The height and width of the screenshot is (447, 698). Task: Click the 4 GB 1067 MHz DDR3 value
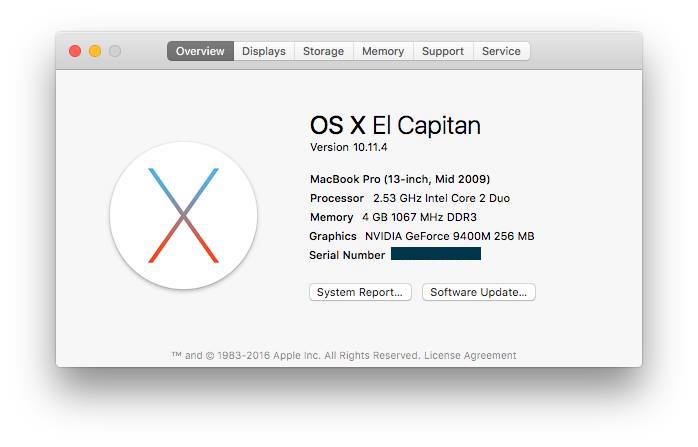pos(419,217)
